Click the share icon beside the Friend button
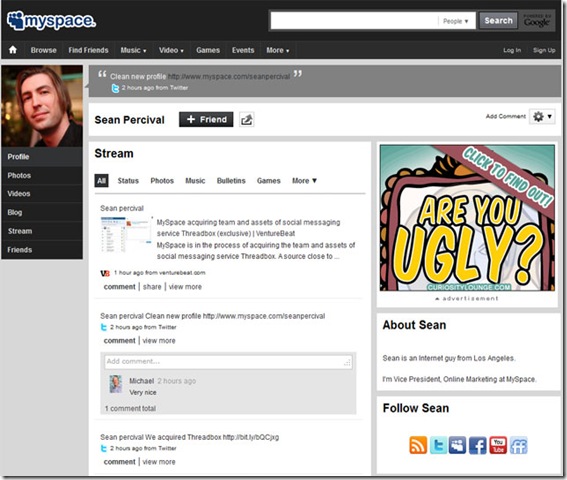This screenshot has height=480, width=567. point(247,119)
